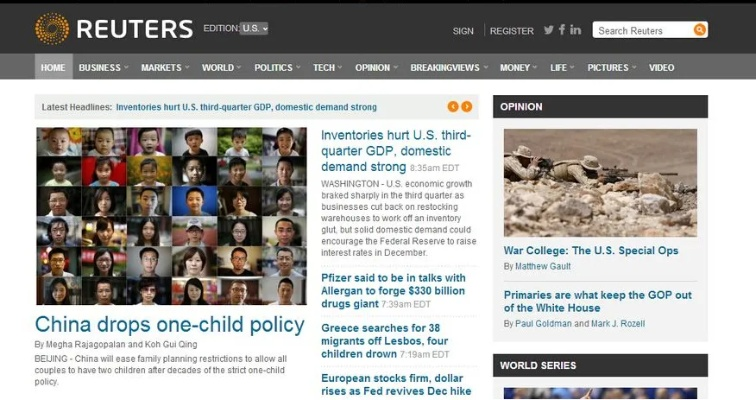Open European stocks firm article
This screenshot has width=756, height=400.
[x=396, y=385]
